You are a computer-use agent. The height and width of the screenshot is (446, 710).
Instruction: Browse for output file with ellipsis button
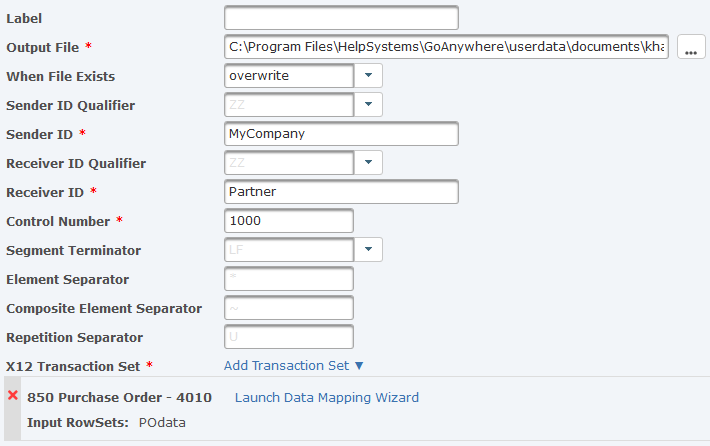(691, 47)
